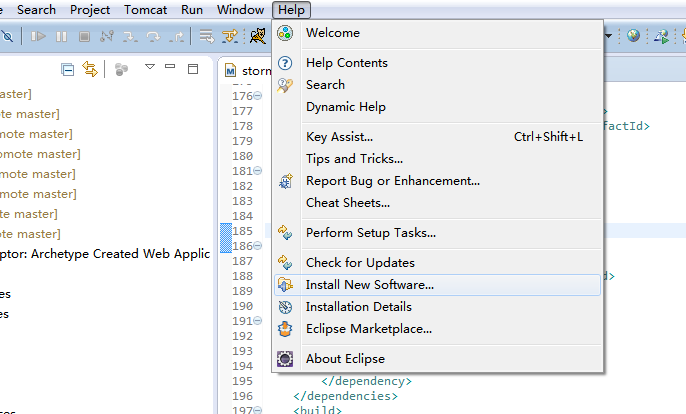This screenshot has height=414, width=686.
Task: Click the gray circles icon in explorer toolbar
Action: point(121,69)
